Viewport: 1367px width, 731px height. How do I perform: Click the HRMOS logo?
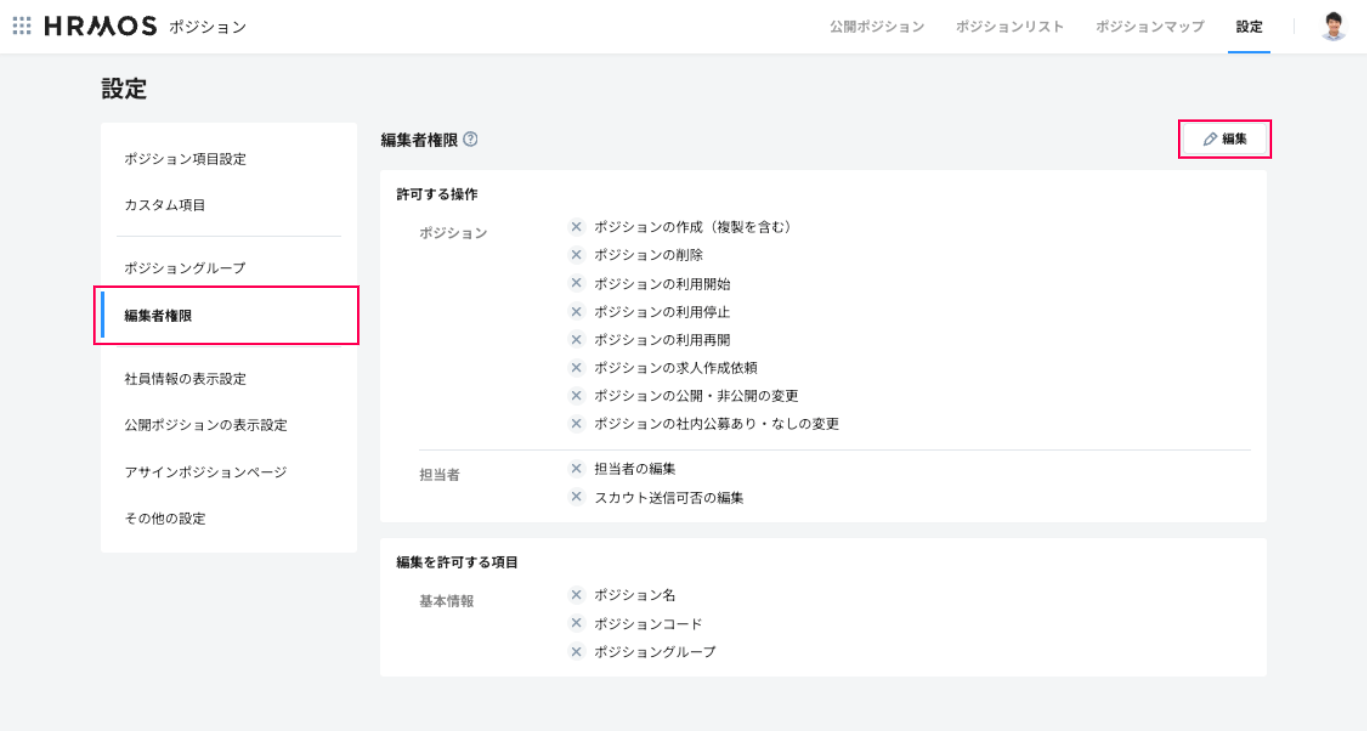[x=101, y=27]
